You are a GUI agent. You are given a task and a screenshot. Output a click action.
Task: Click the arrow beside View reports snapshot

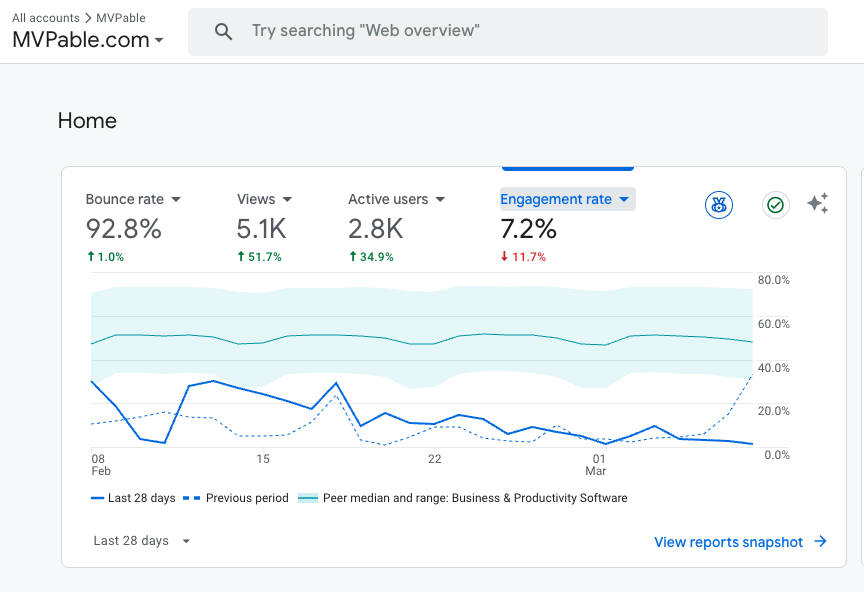820,541
